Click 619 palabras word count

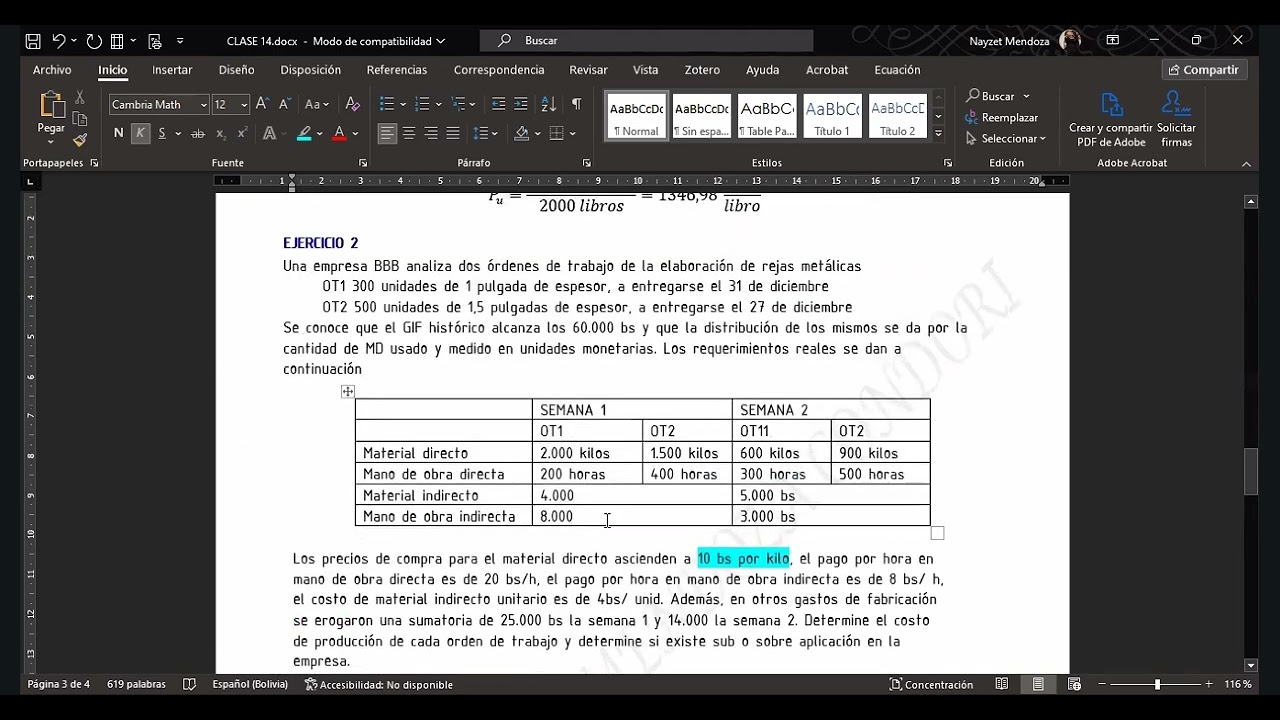[x=136, y=684]
